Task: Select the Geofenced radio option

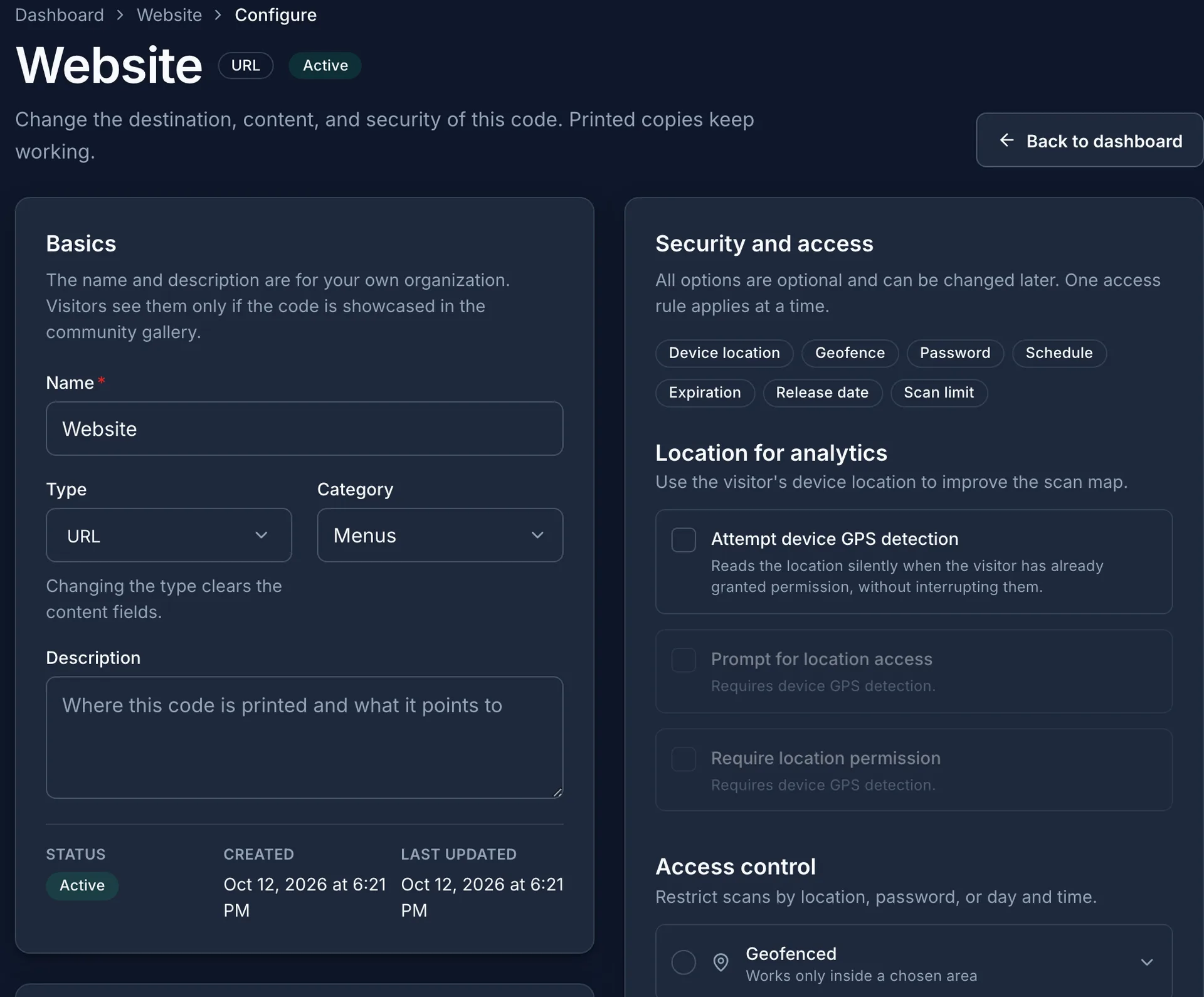Action: (x=684, y=962)
